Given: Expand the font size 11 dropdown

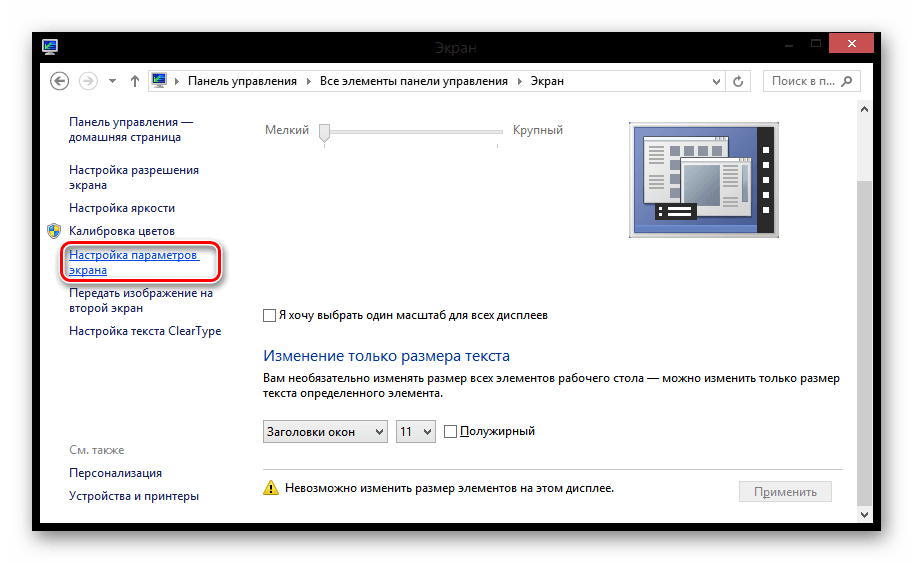Looking at the screenshot, I should coord(415,431).
